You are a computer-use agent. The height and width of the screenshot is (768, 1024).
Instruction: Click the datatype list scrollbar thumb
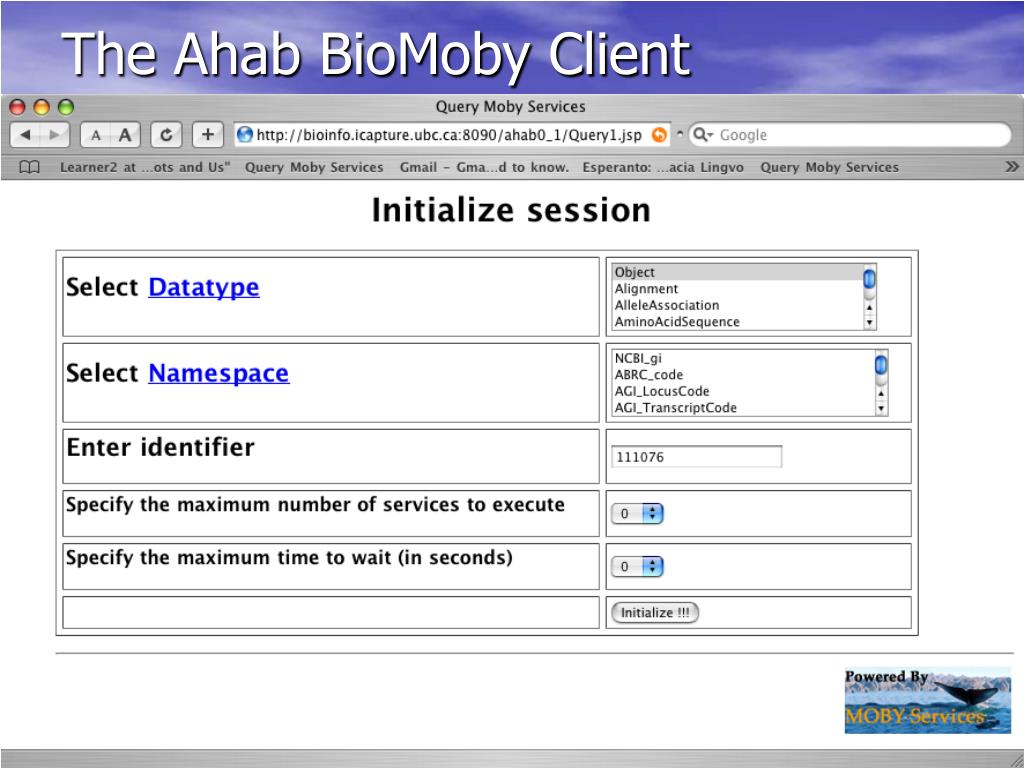(869, 280)
